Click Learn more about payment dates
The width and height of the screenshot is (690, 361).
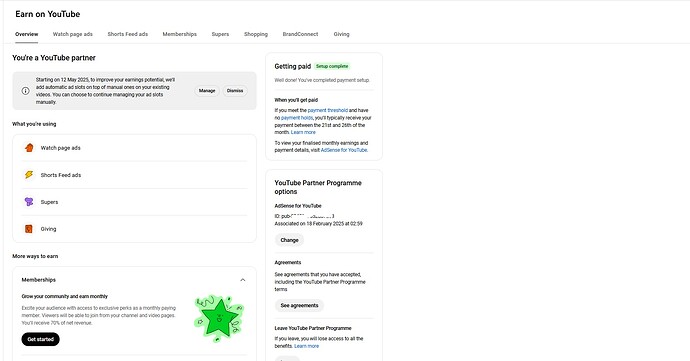coord(303,132)
